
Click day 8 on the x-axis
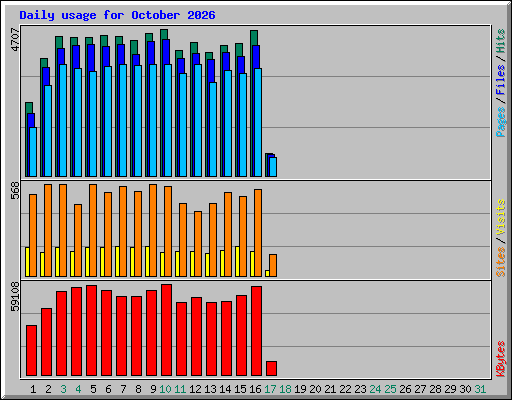138,389
